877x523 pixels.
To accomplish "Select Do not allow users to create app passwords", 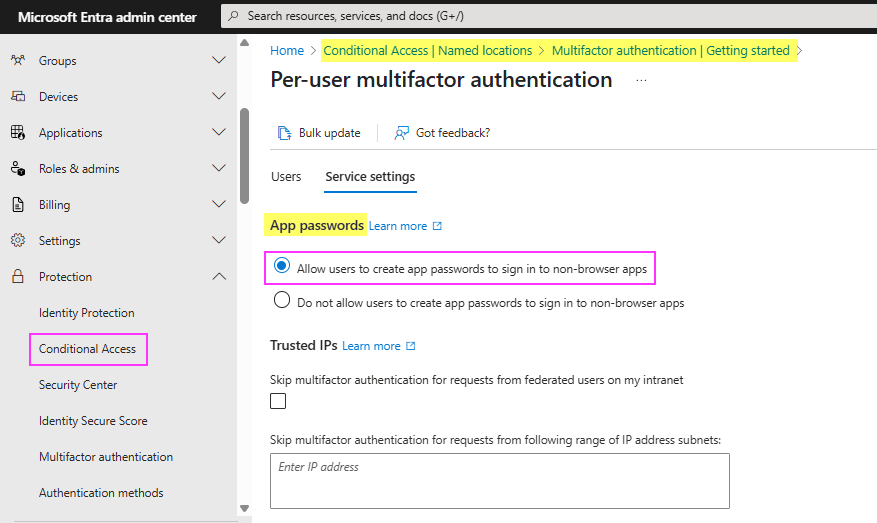I will click(282, 300).
